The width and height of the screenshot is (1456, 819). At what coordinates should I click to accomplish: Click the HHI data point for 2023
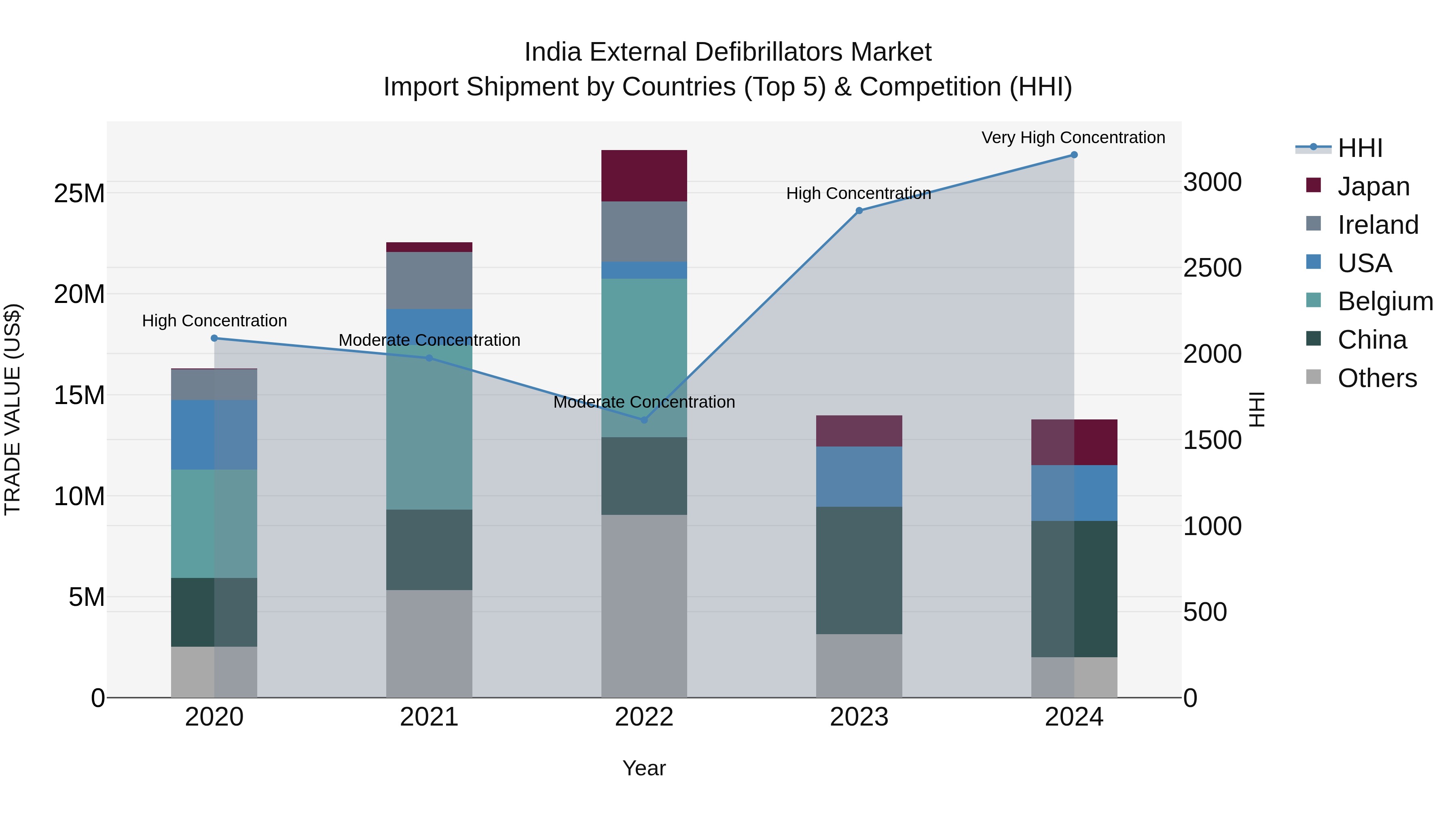pos(859,211)
